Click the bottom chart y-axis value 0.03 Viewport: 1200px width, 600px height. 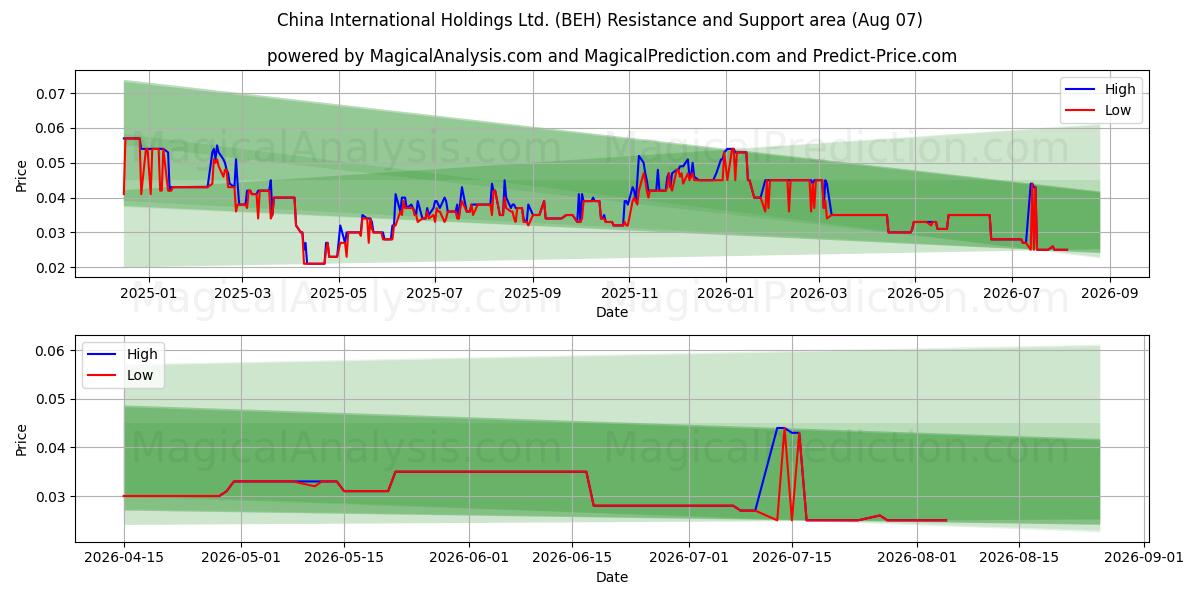51,497
